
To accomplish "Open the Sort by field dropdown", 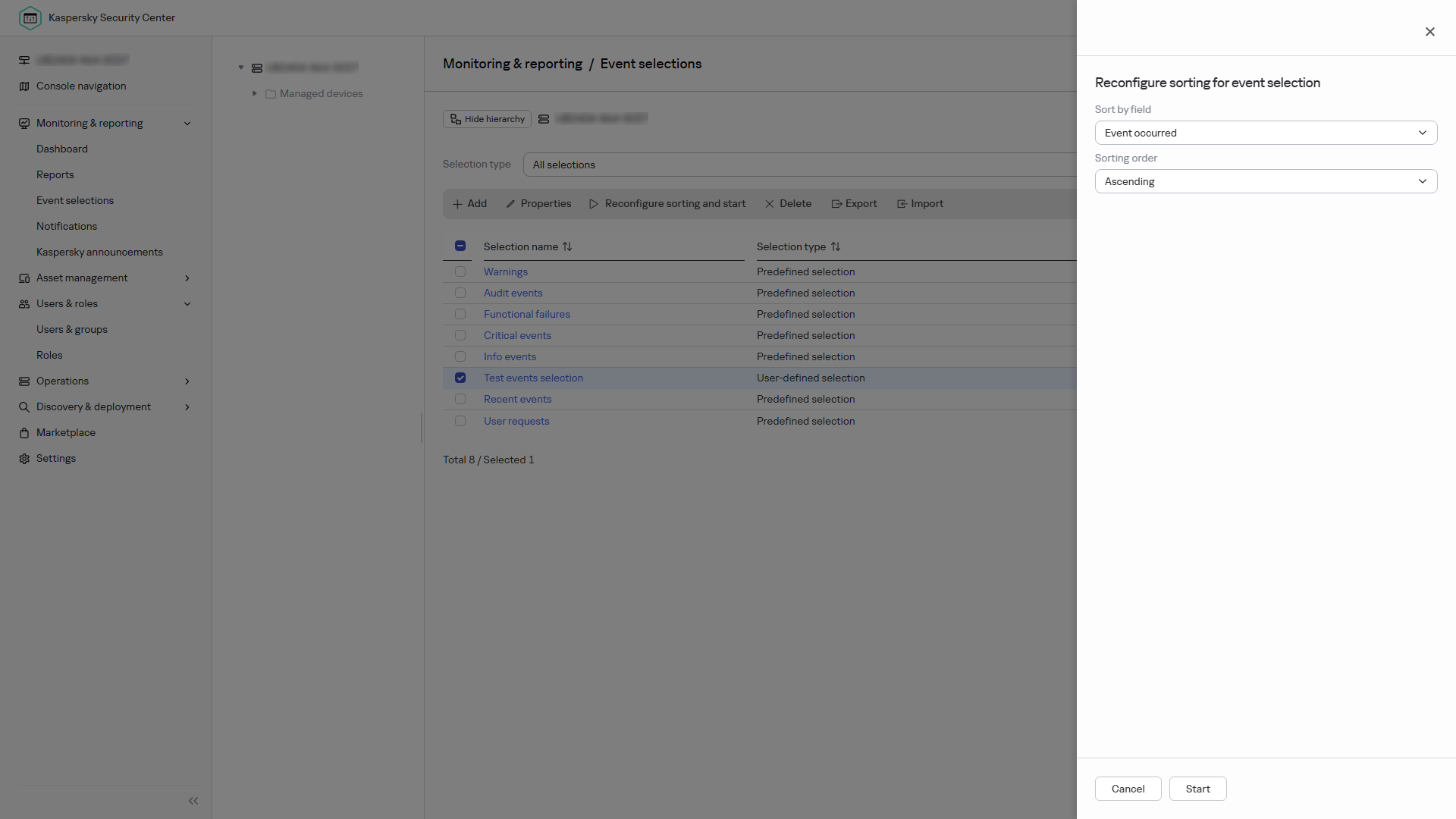I will click(x=1266, y=133).
